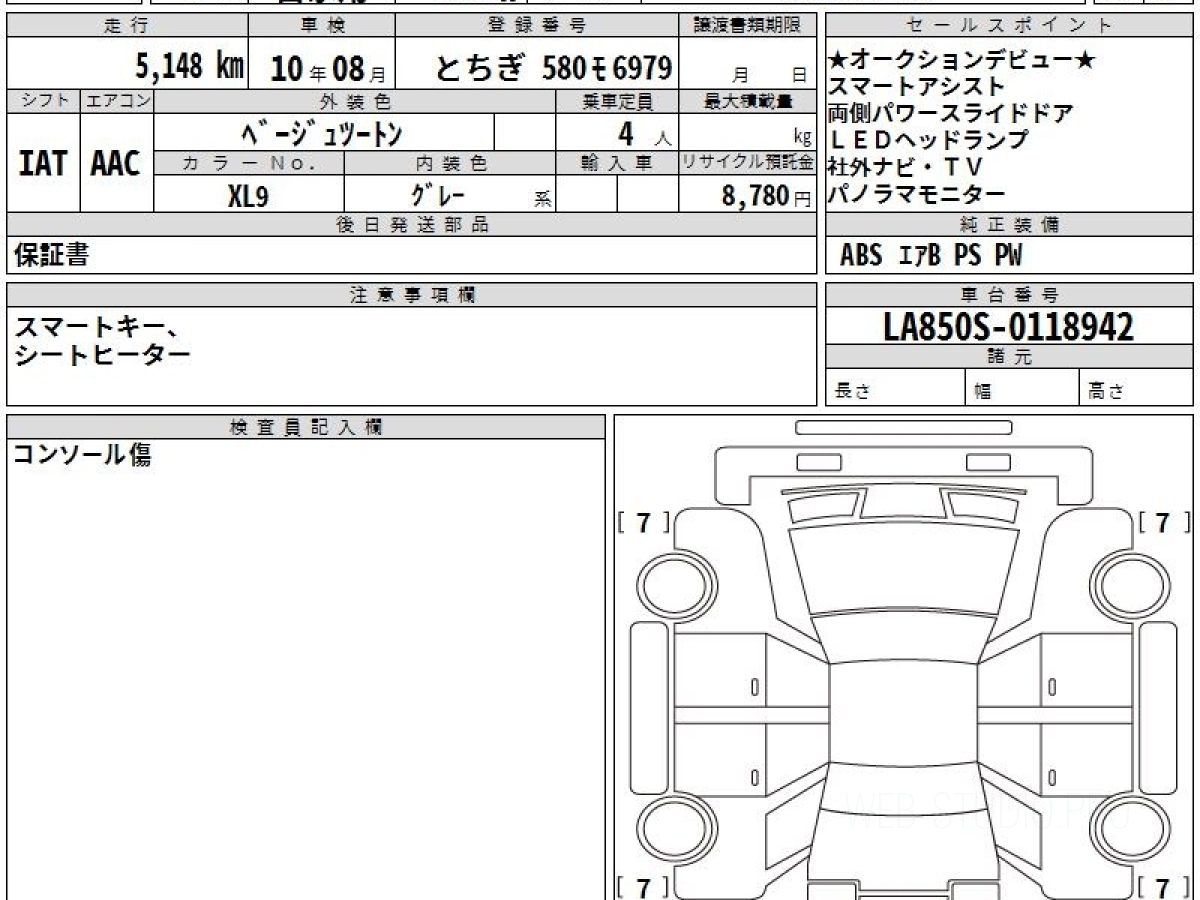The width and height of the screenshot is (1200, 900).
Task: Click the セールスポイント header
Action: pyautogui.click(x=1009, y=26)
